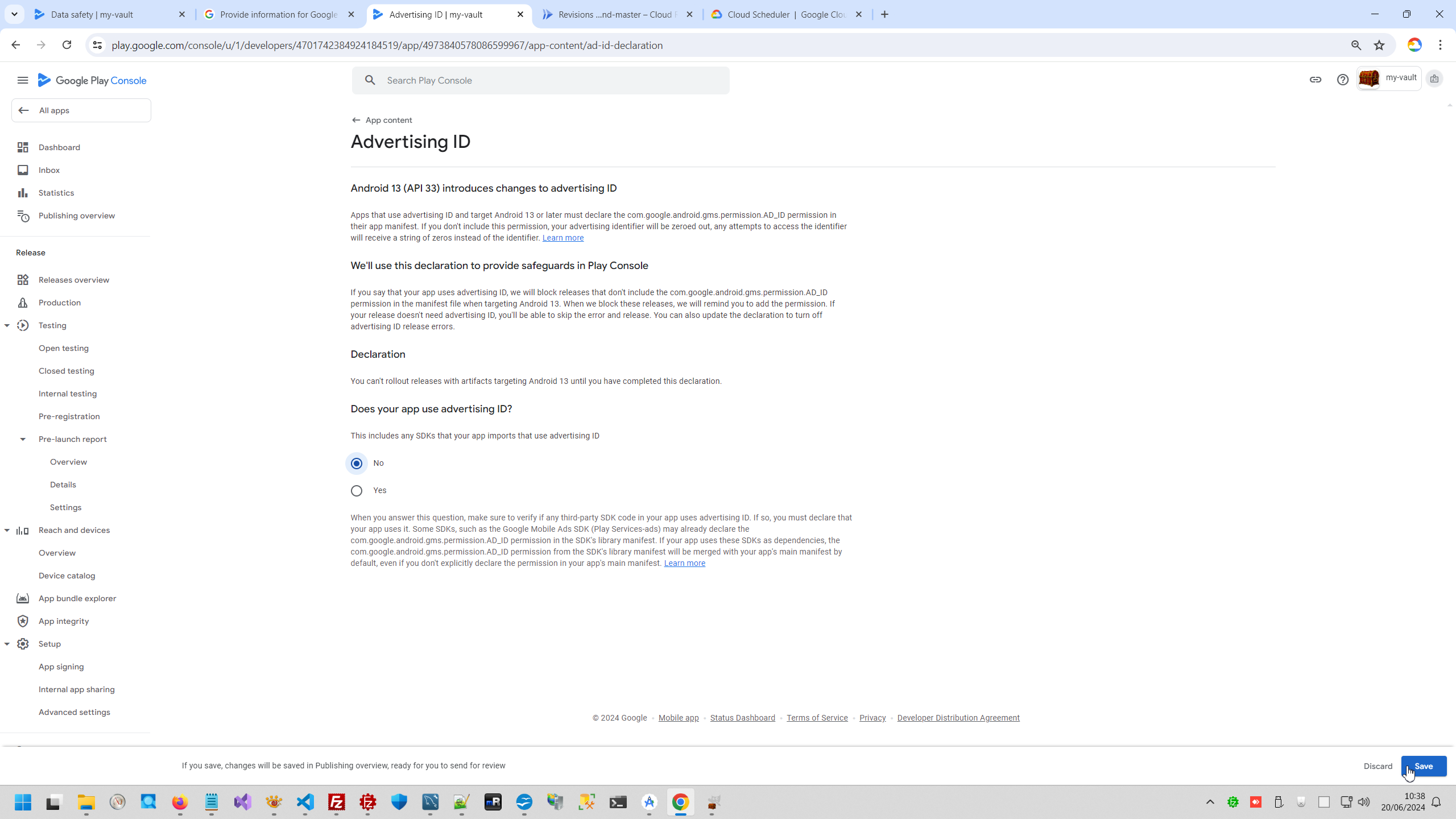Bookmark this page with star icon
1456x819 pixels.
coord(1379,45)
